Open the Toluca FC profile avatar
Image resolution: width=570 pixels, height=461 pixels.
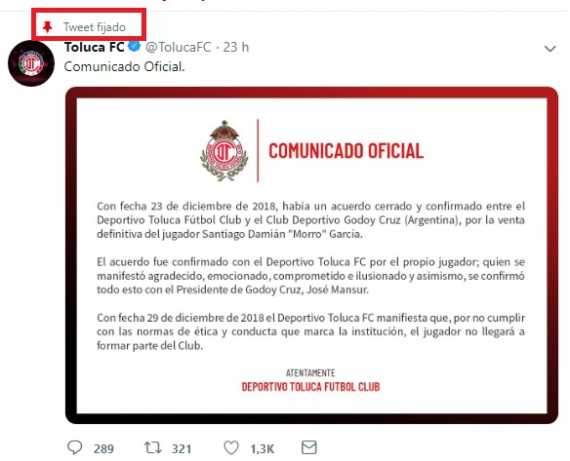[x=31, y=64]
